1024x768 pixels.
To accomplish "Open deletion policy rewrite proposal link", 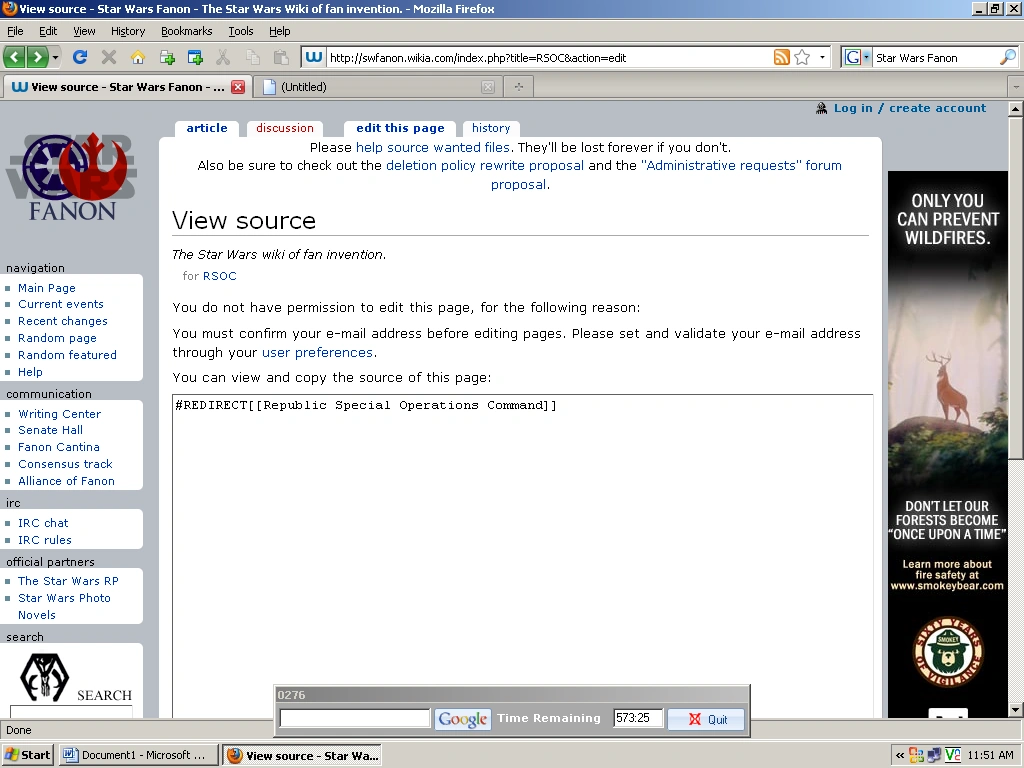I will point(485,166).
